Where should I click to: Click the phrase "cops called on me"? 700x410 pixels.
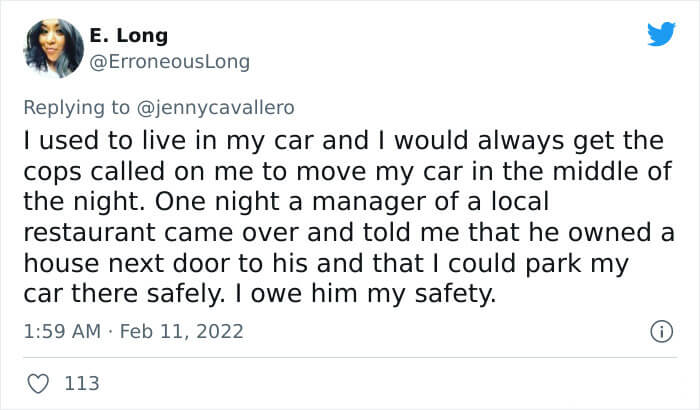[x=138, y=172]
